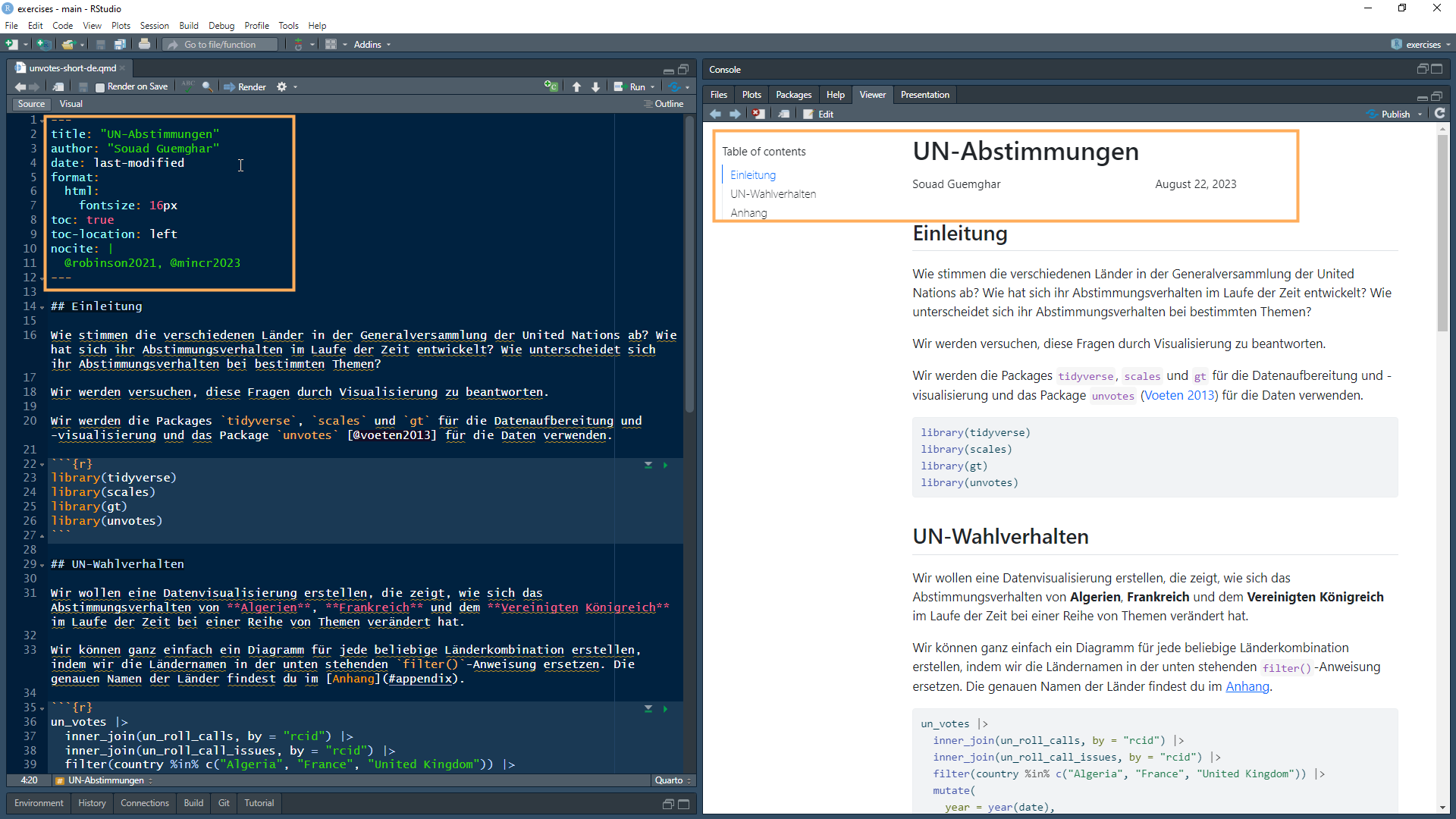Enable Render on Save checkbox
Screen dimensions: 1456x819
(100, 87)
